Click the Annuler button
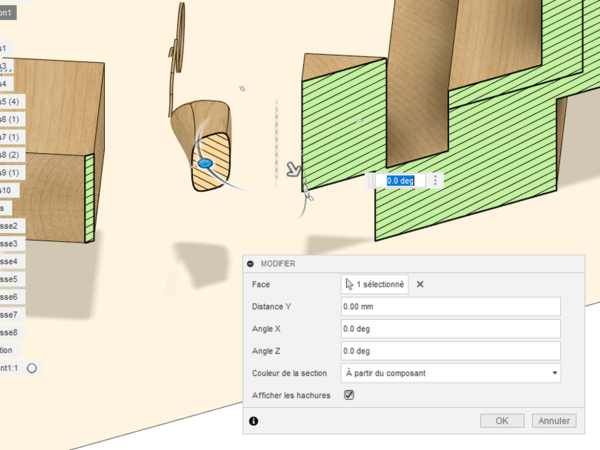 [x=553, y=421]
